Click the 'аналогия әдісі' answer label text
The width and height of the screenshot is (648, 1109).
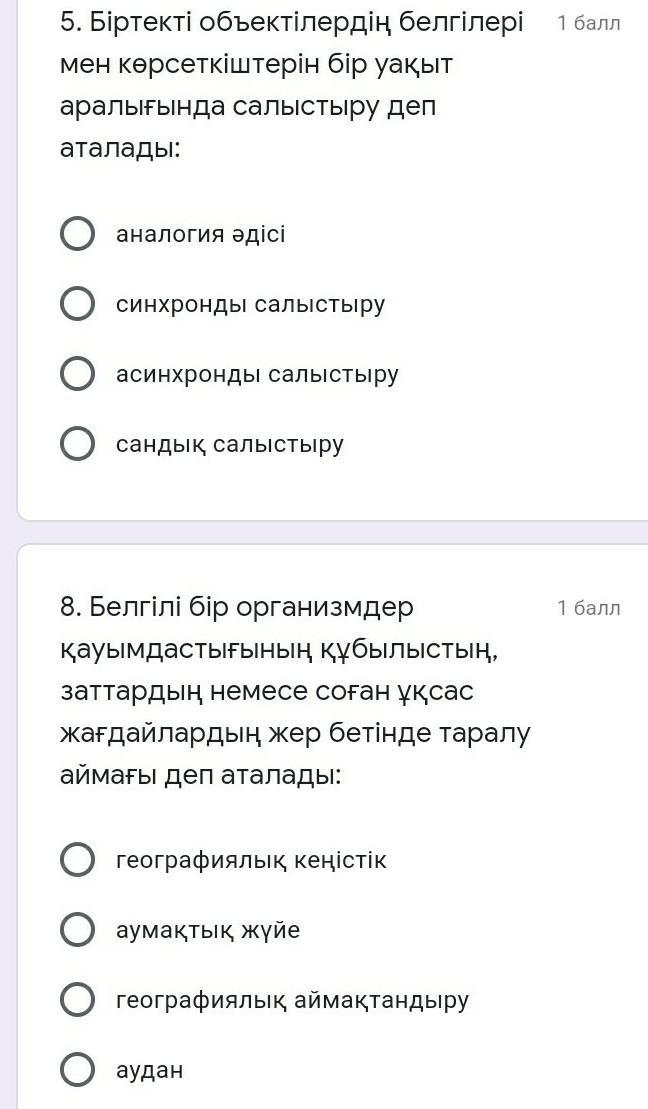(x=201, y=234)
